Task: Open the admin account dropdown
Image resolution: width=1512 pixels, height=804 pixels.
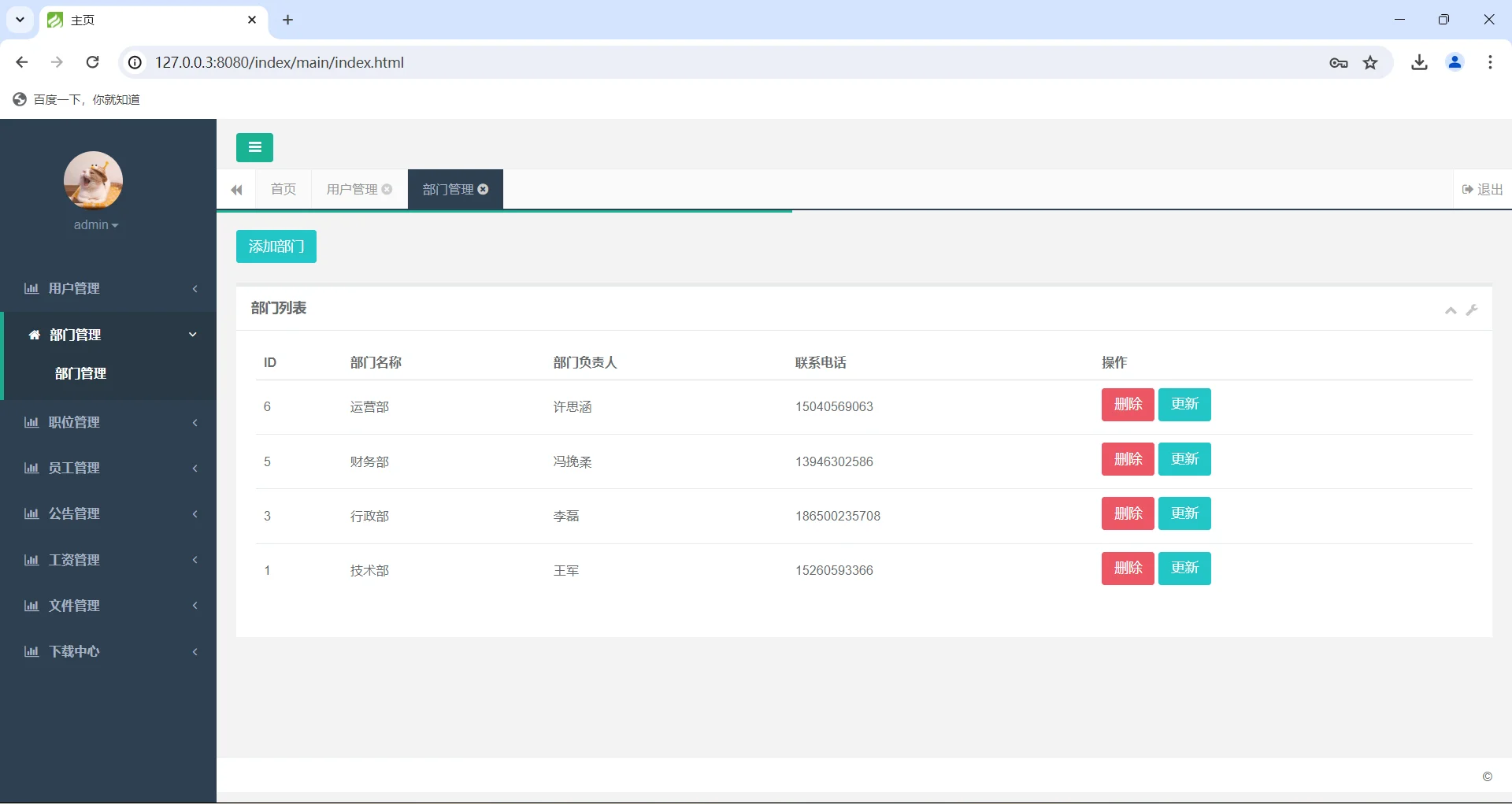Action: [95, 224]
